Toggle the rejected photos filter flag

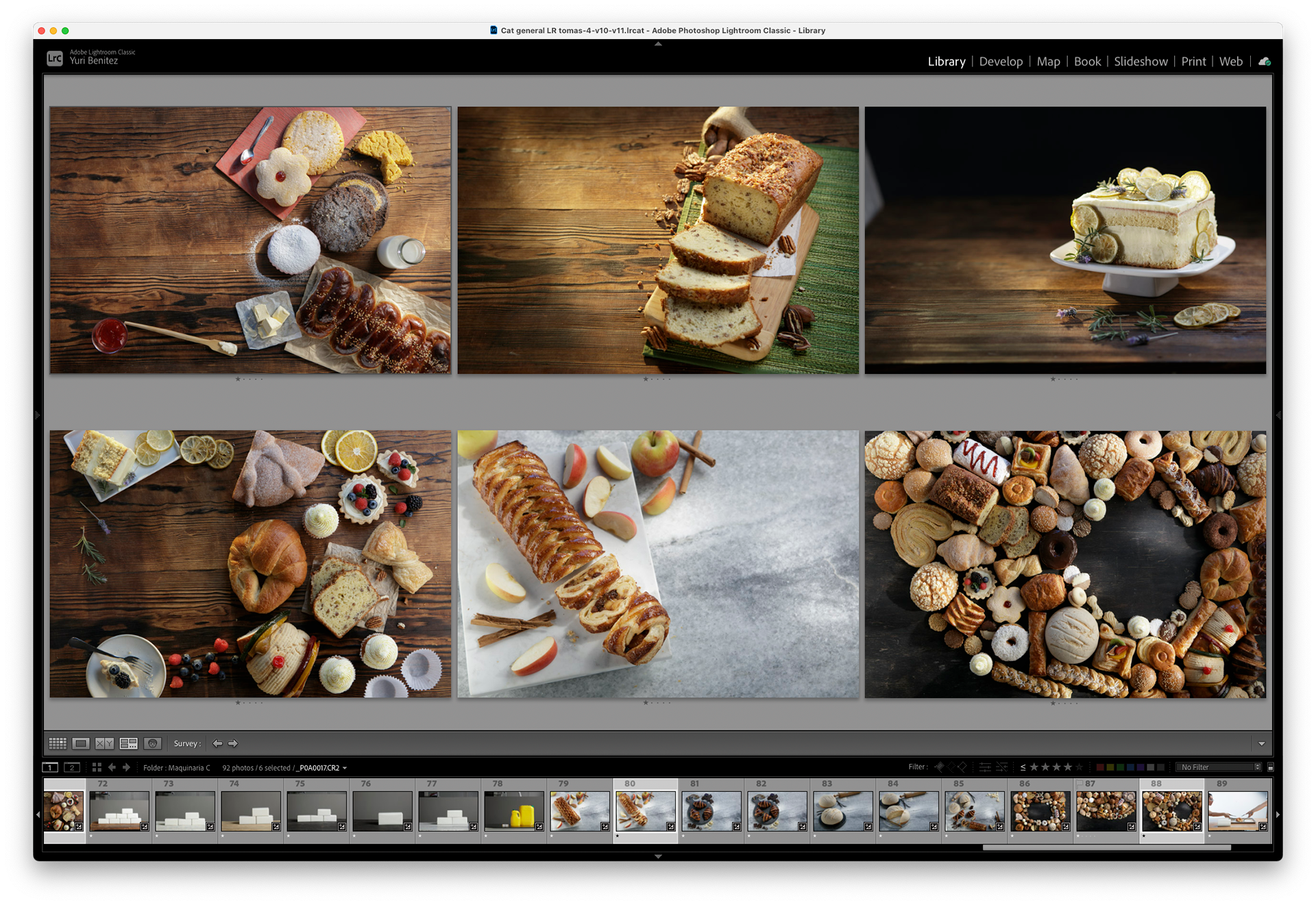[x=962, y=767]
